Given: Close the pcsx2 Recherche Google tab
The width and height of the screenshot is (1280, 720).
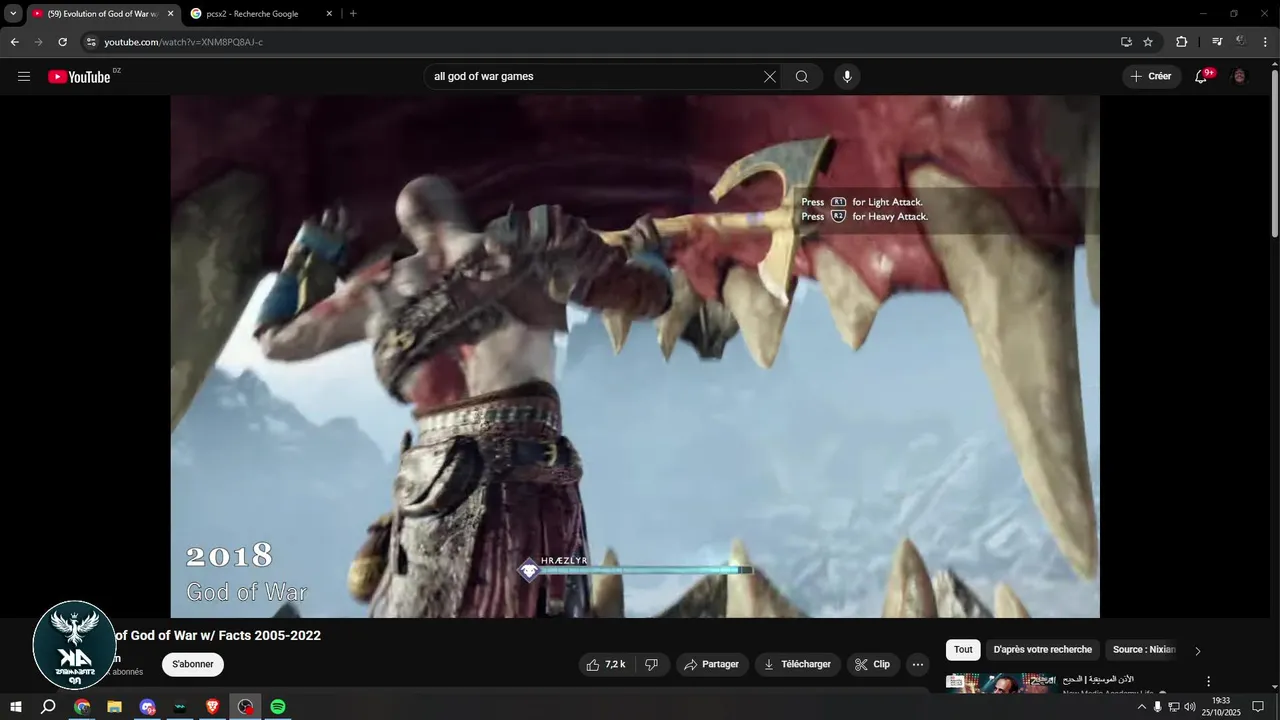Looking at the screenshot, I should pyautogui.click(x=329, y=14).
